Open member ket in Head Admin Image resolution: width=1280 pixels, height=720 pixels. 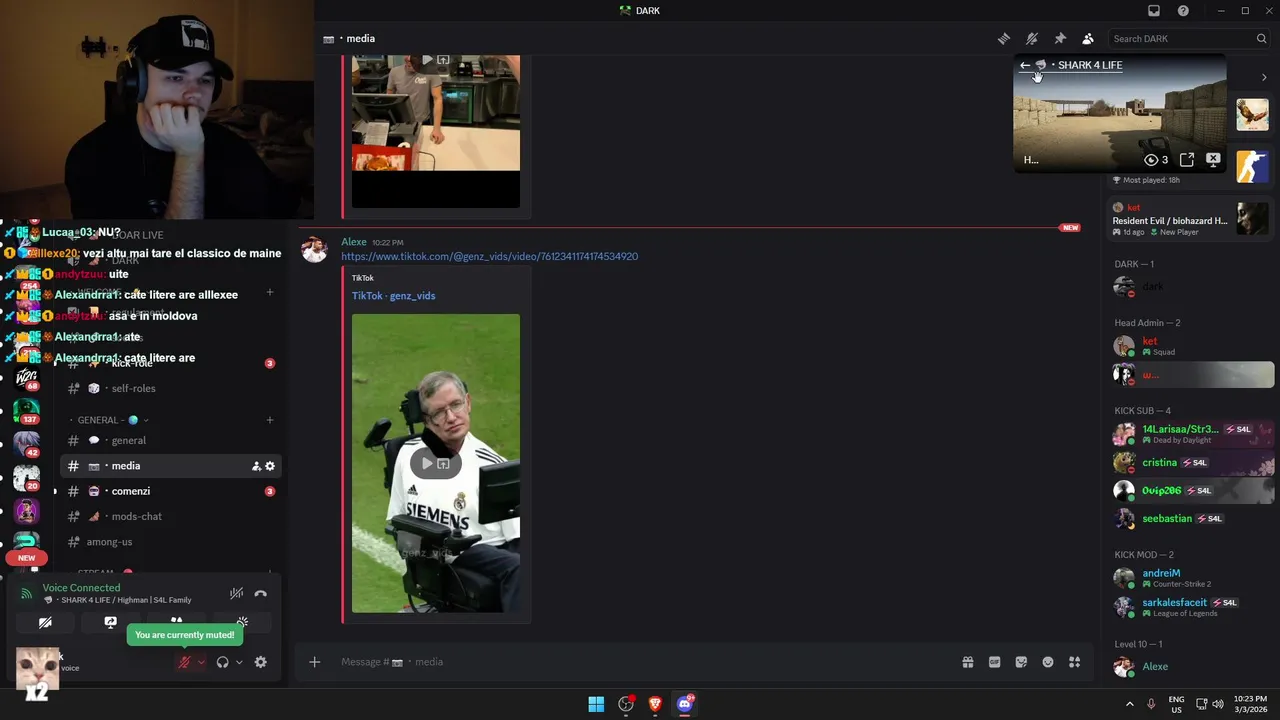pyautogui.click(x=1190, y=346)
